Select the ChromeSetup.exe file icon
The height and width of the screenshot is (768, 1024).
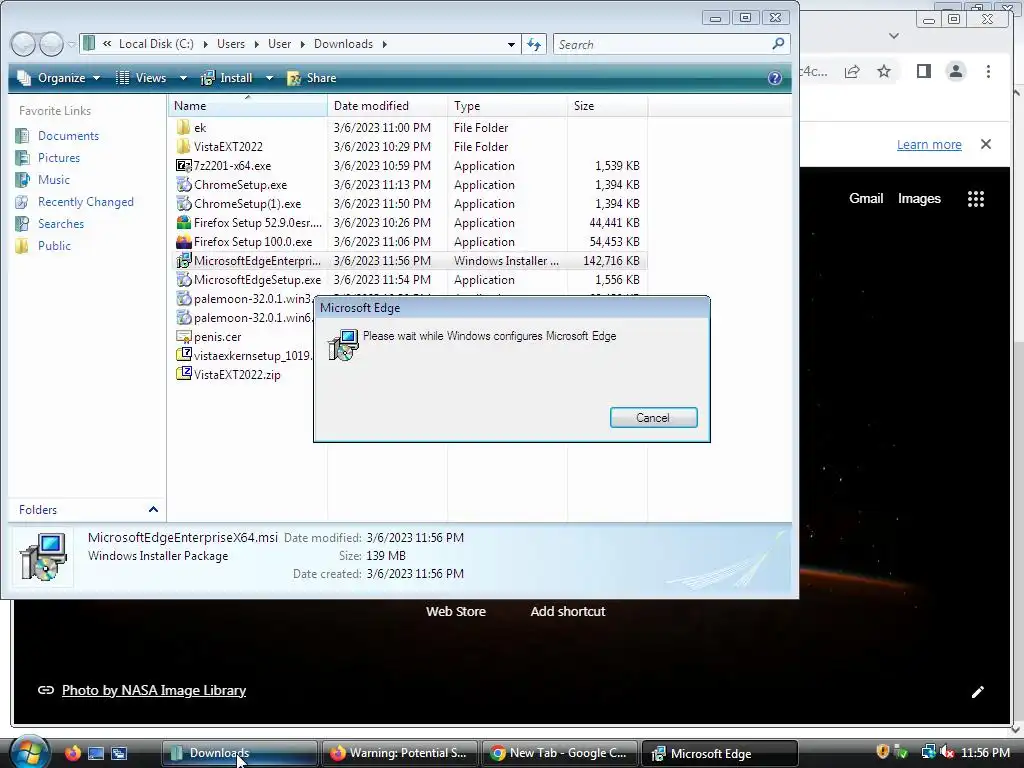[x=184, y=184]
